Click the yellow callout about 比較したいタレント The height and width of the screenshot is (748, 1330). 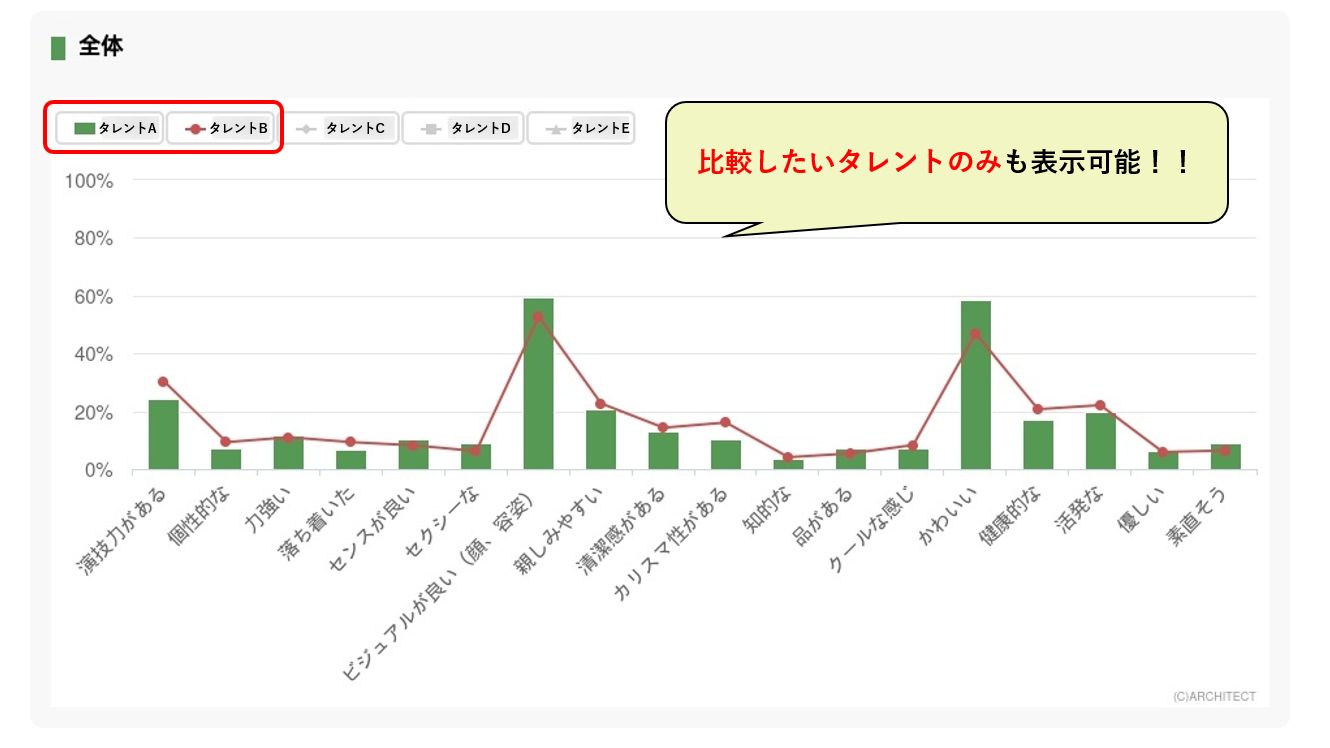[945, 162]
